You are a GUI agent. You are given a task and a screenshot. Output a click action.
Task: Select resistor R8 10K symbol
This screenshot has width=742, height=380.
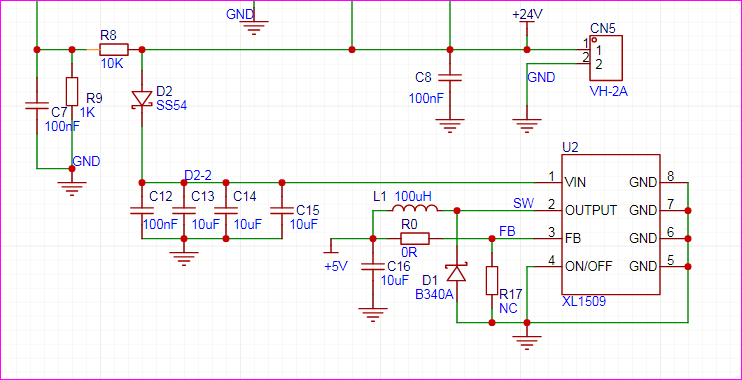(114, 49)
